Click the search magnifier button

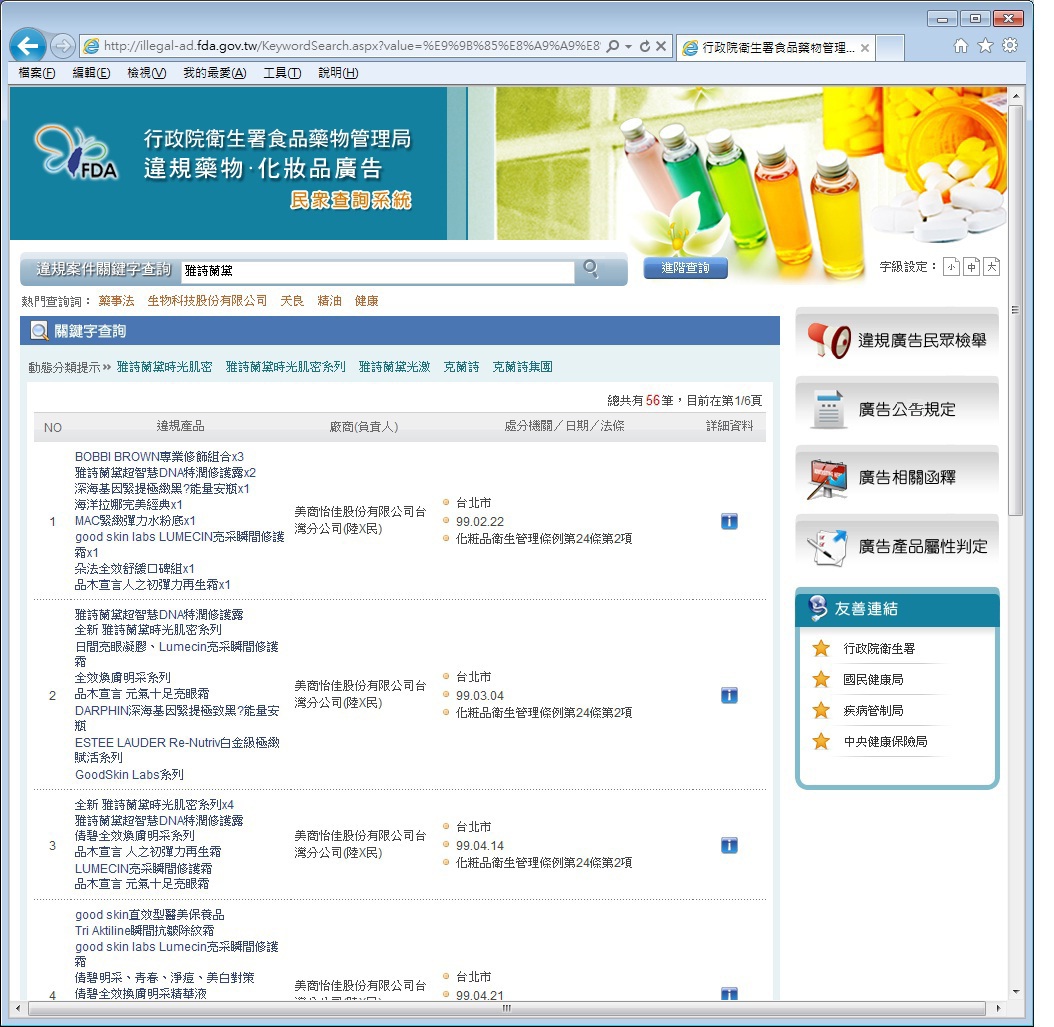[x=591, y=269]
